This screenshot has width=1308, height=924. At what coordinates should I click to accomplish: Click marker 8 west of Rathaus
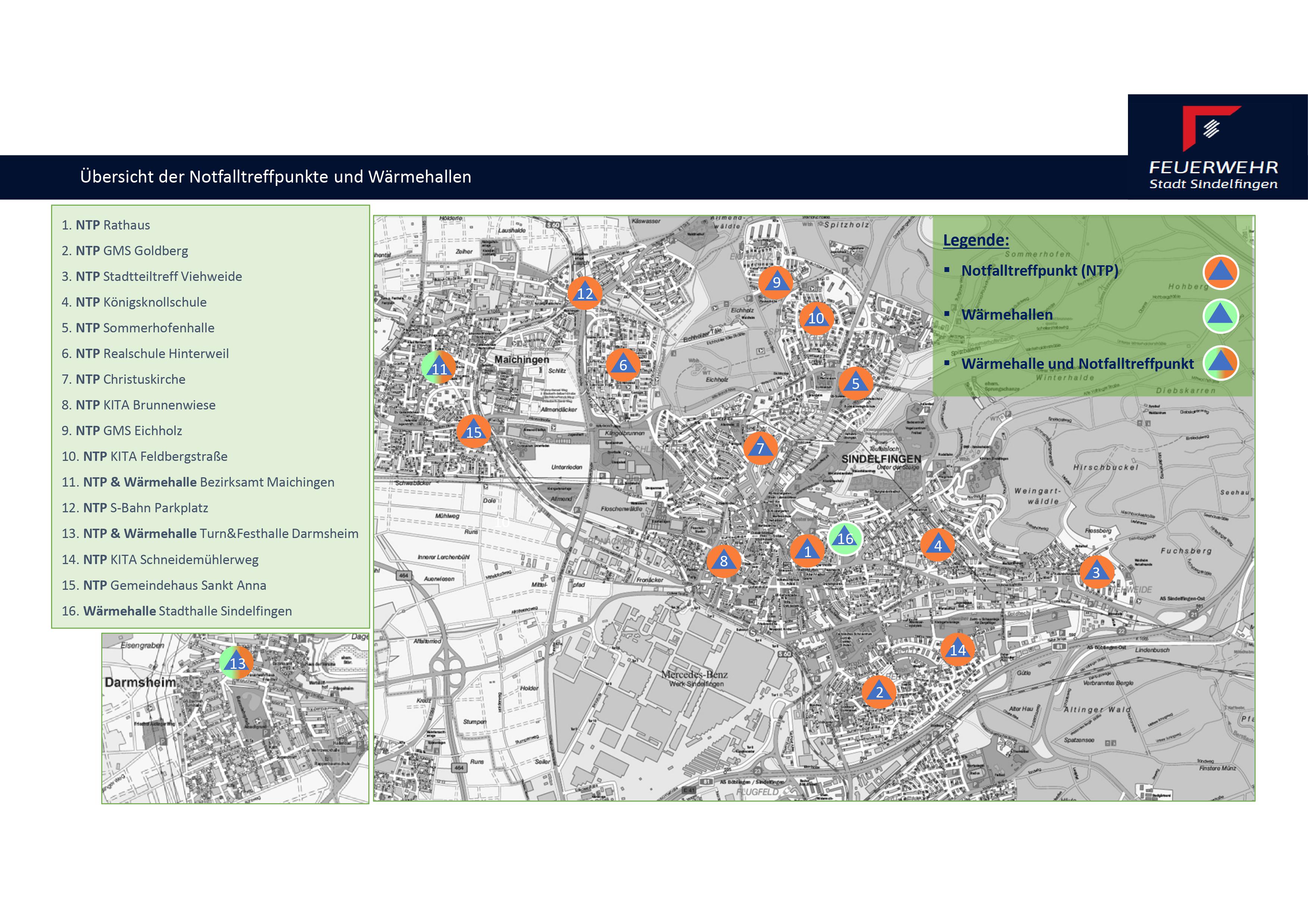[x=724, y=561]
